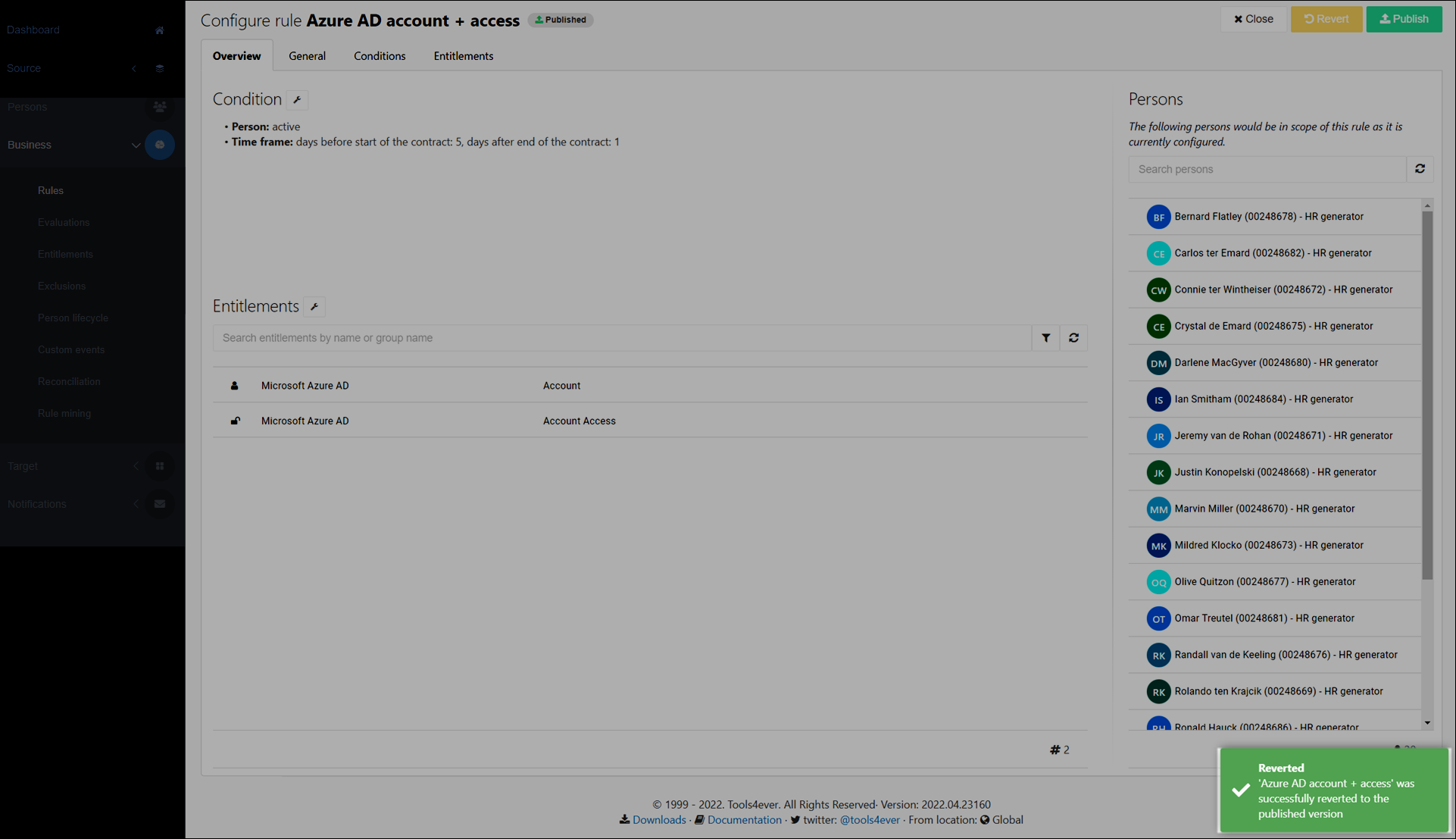Screen dimensions: 1456x839
Task: Refresh the persons list
Action: click(1420, 169)
